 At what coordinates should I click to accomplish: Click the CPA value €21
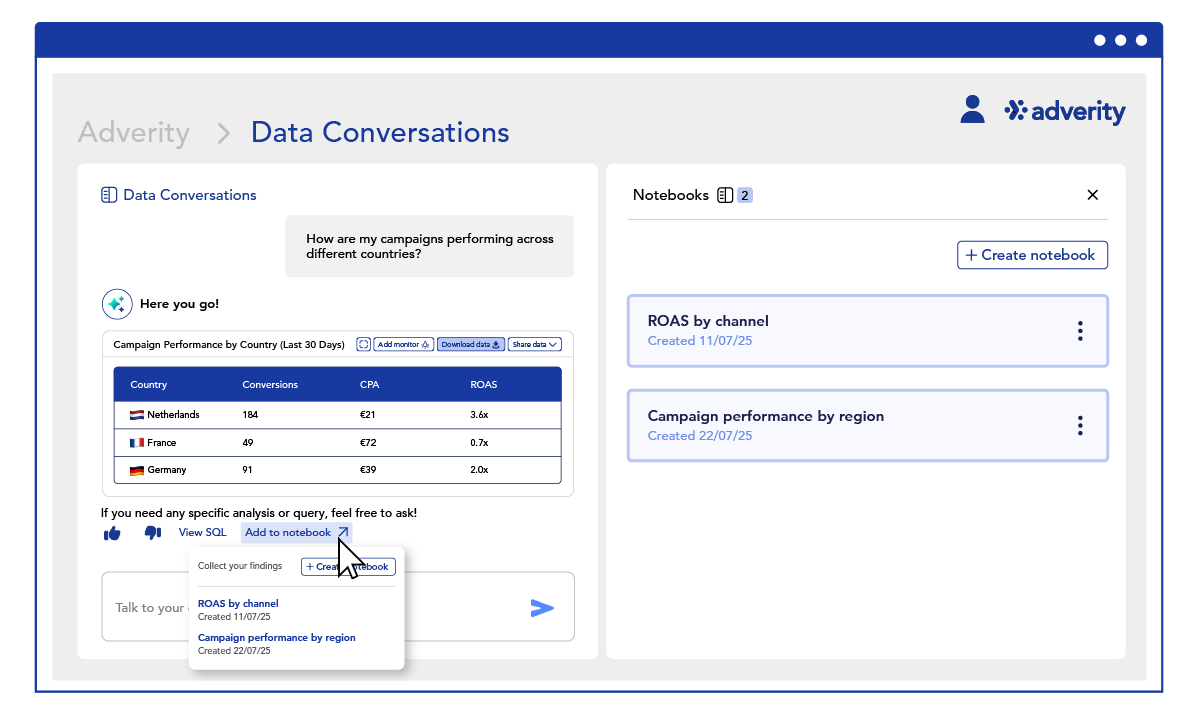367,415
